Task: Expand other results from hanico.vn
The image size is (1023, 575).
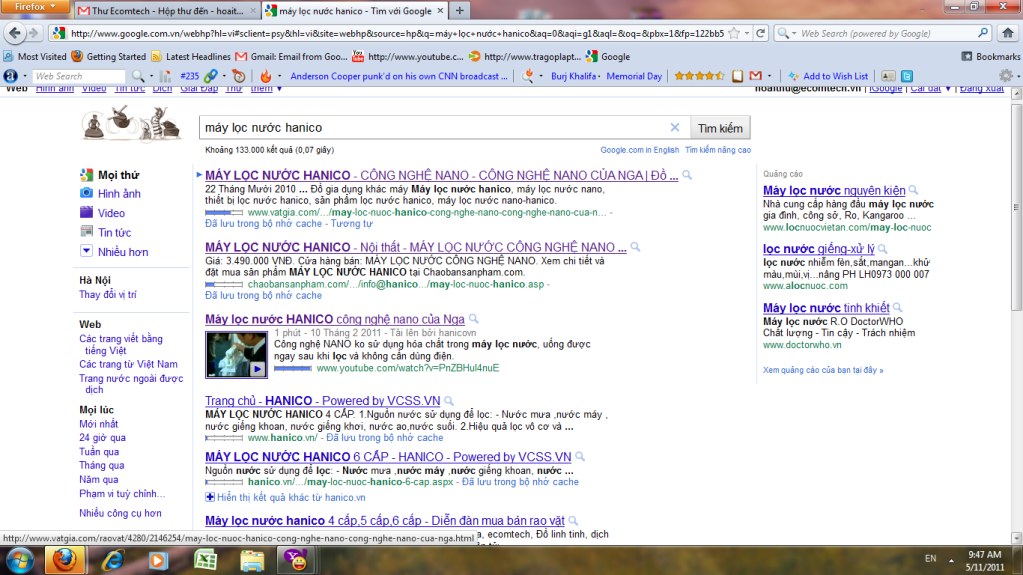Action: [x=285, y=497]
